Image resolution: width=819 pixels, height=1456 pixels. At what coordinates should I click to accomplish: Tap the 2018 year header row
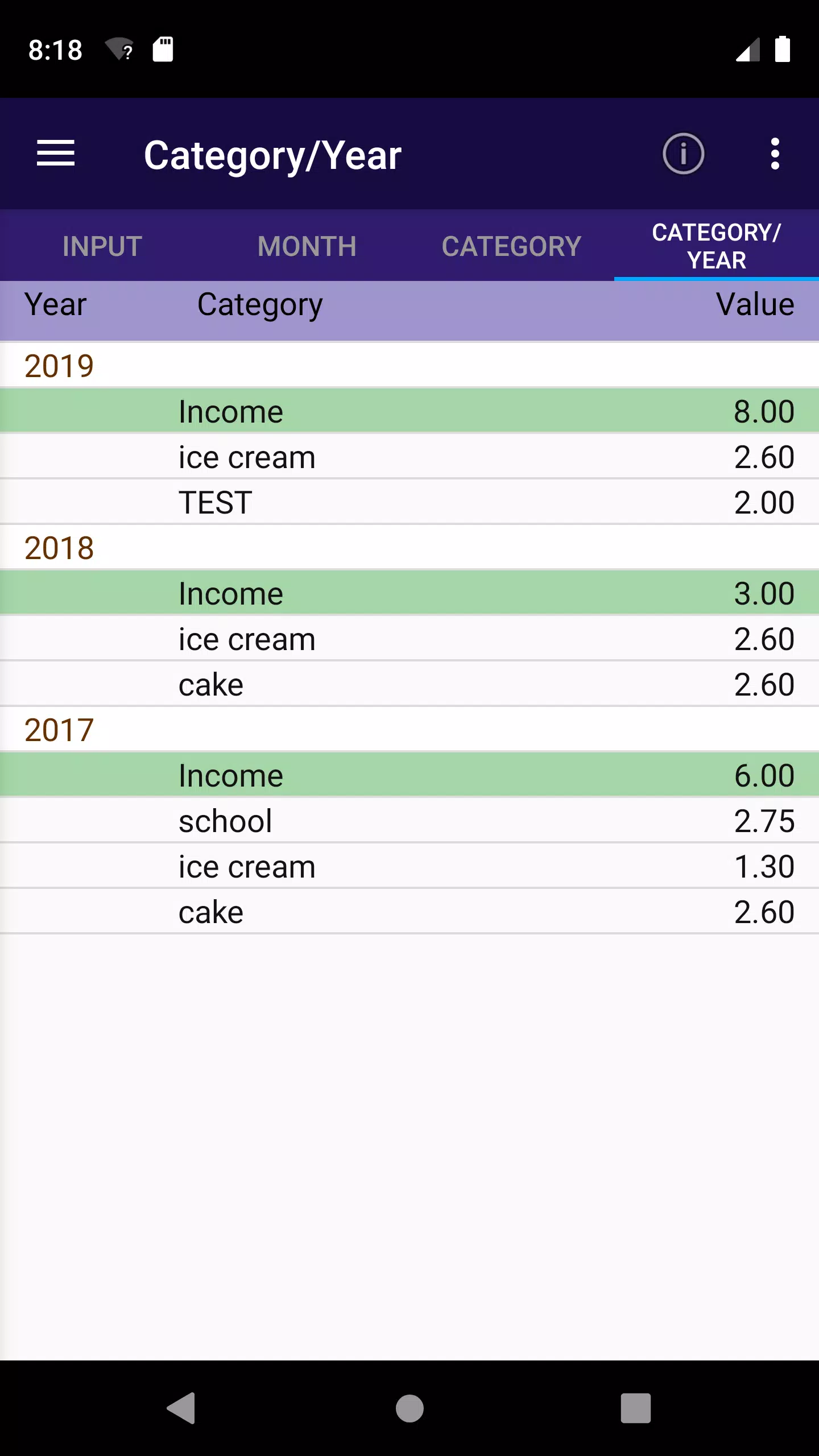point(409,547)
